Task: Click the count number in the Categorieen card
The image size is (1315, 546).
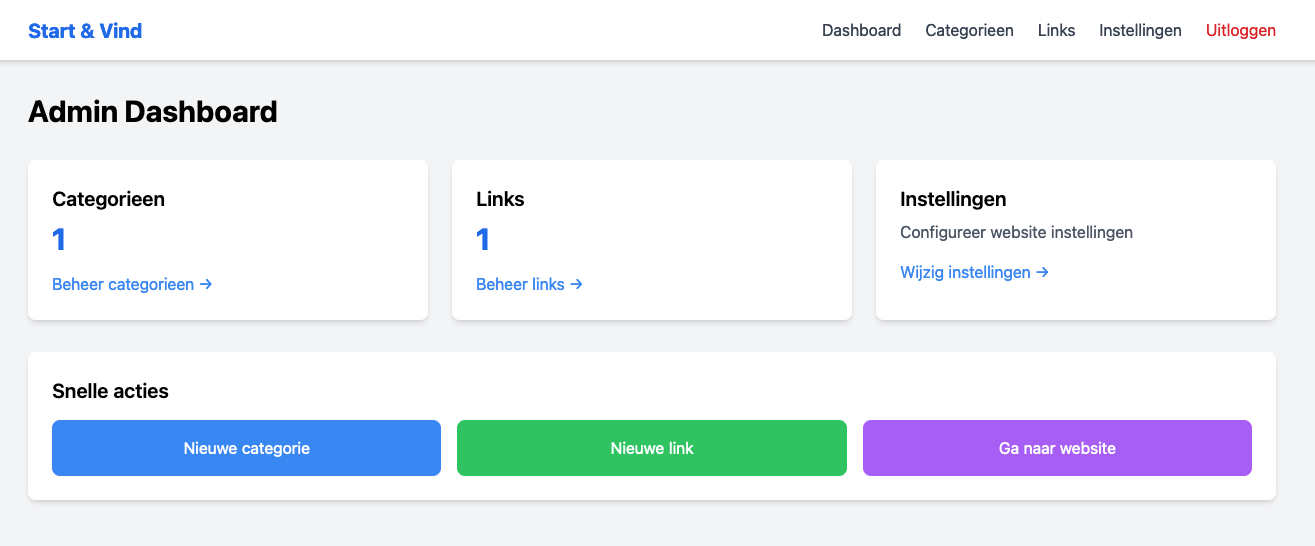Action: (x=59, y=240)
